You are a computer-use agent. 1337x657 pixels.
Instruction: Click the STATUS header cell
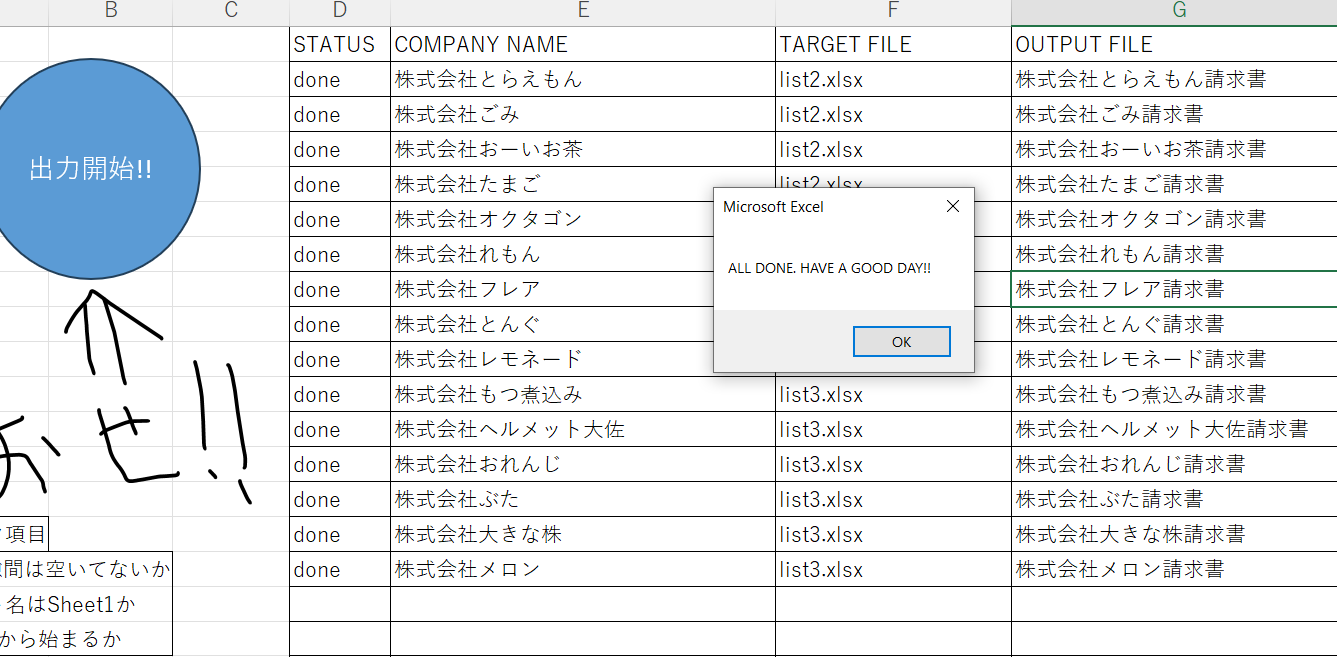click(335, 45)
